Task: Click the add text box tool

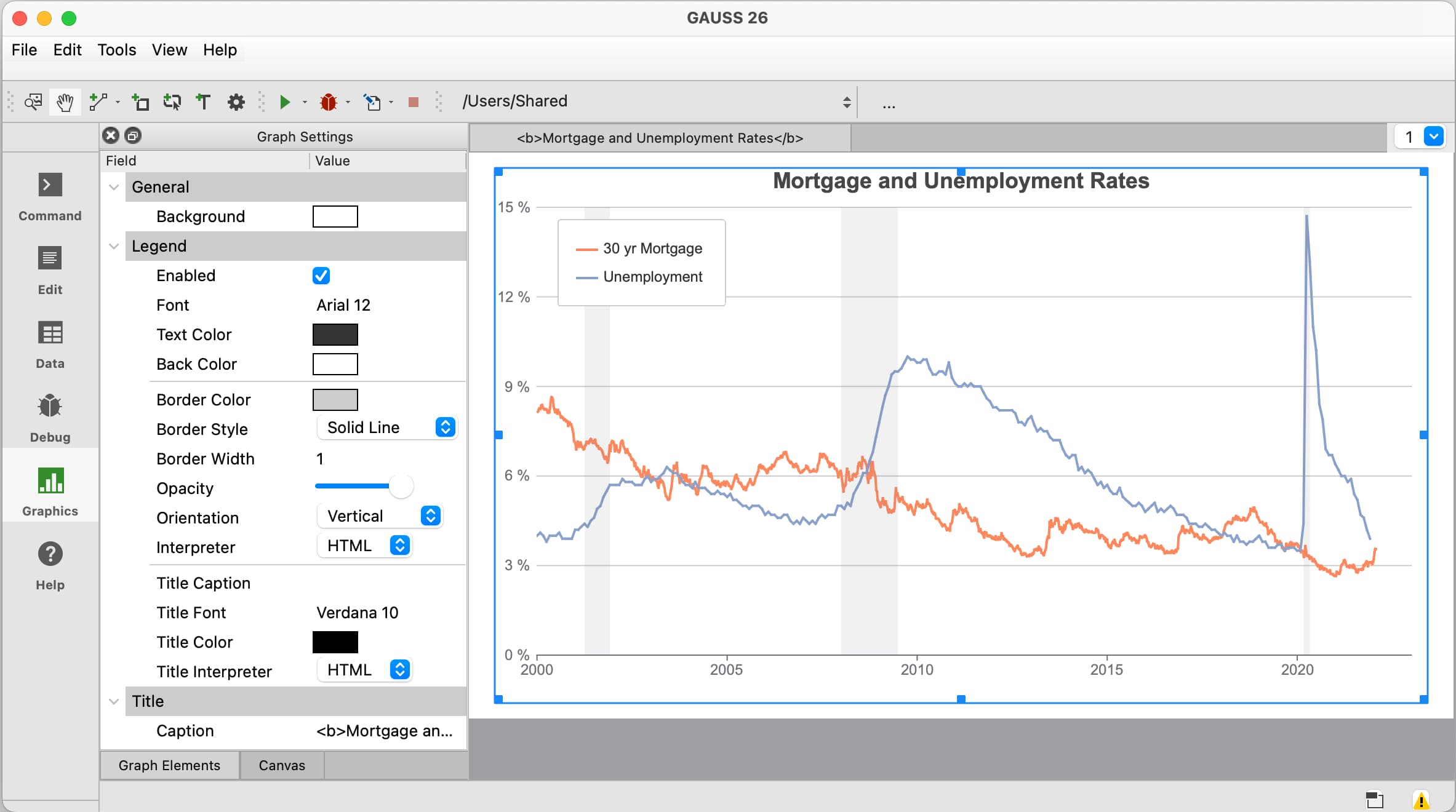Action: point(203,102)
